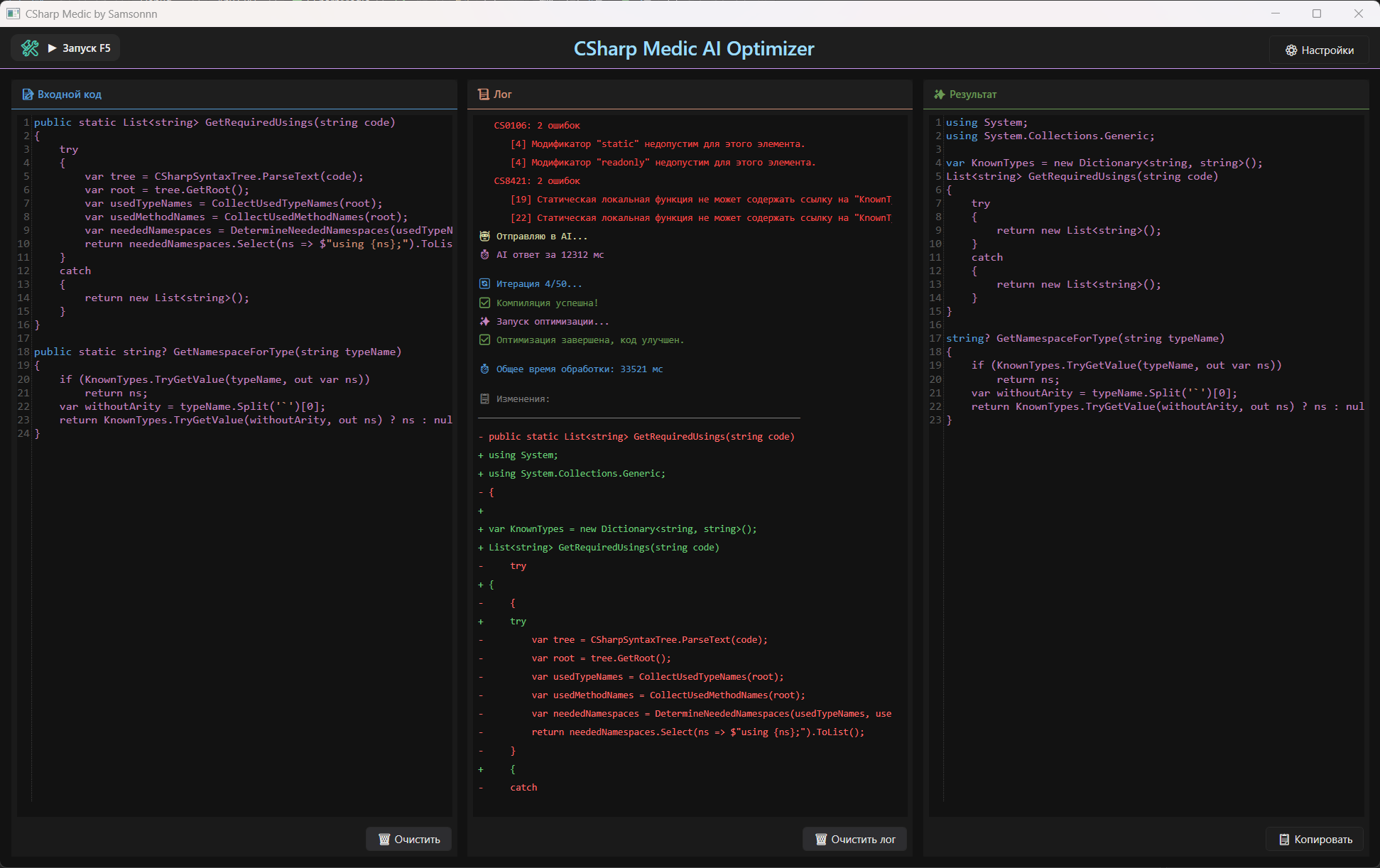Place cursor on input line 'catch'

pos(75,271)
